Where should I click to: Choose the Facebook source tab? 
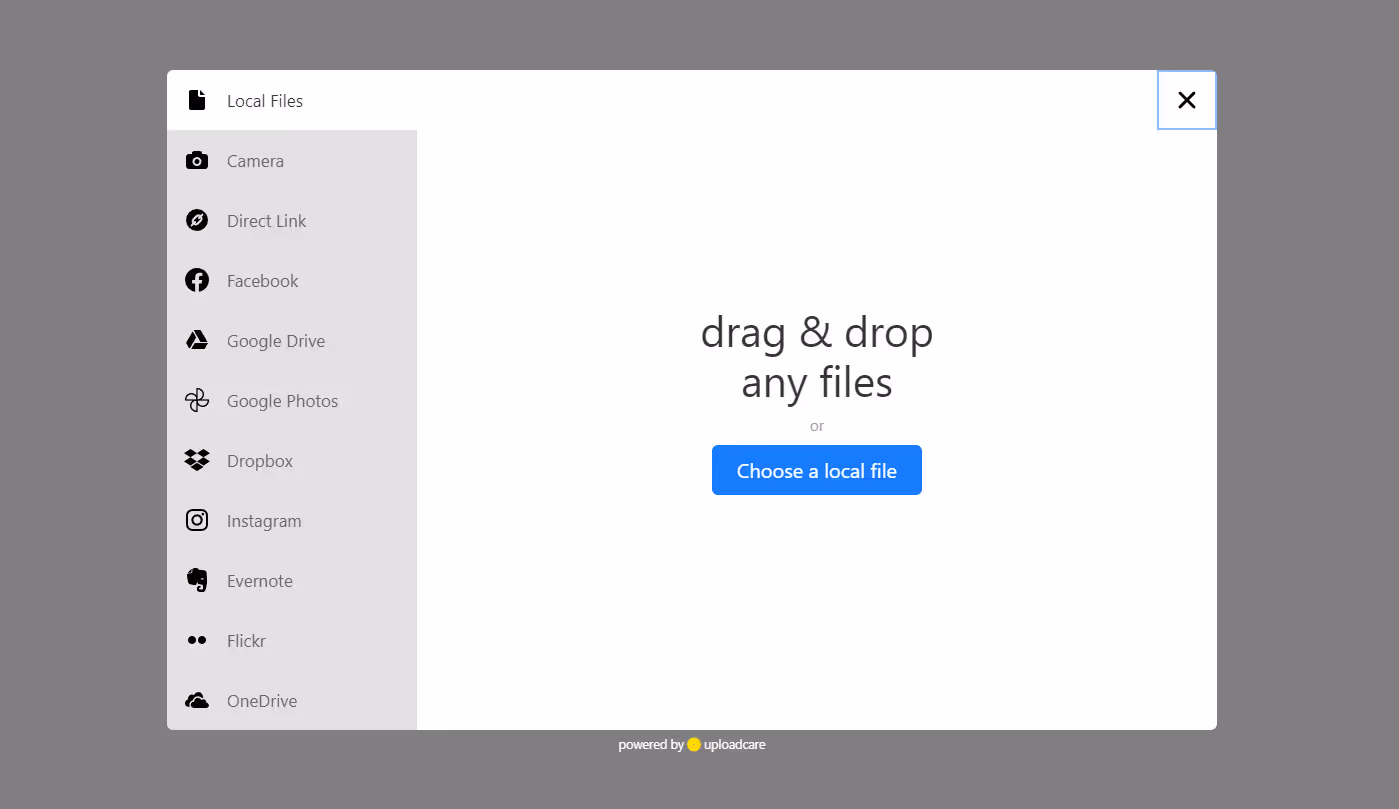[292, 280]
